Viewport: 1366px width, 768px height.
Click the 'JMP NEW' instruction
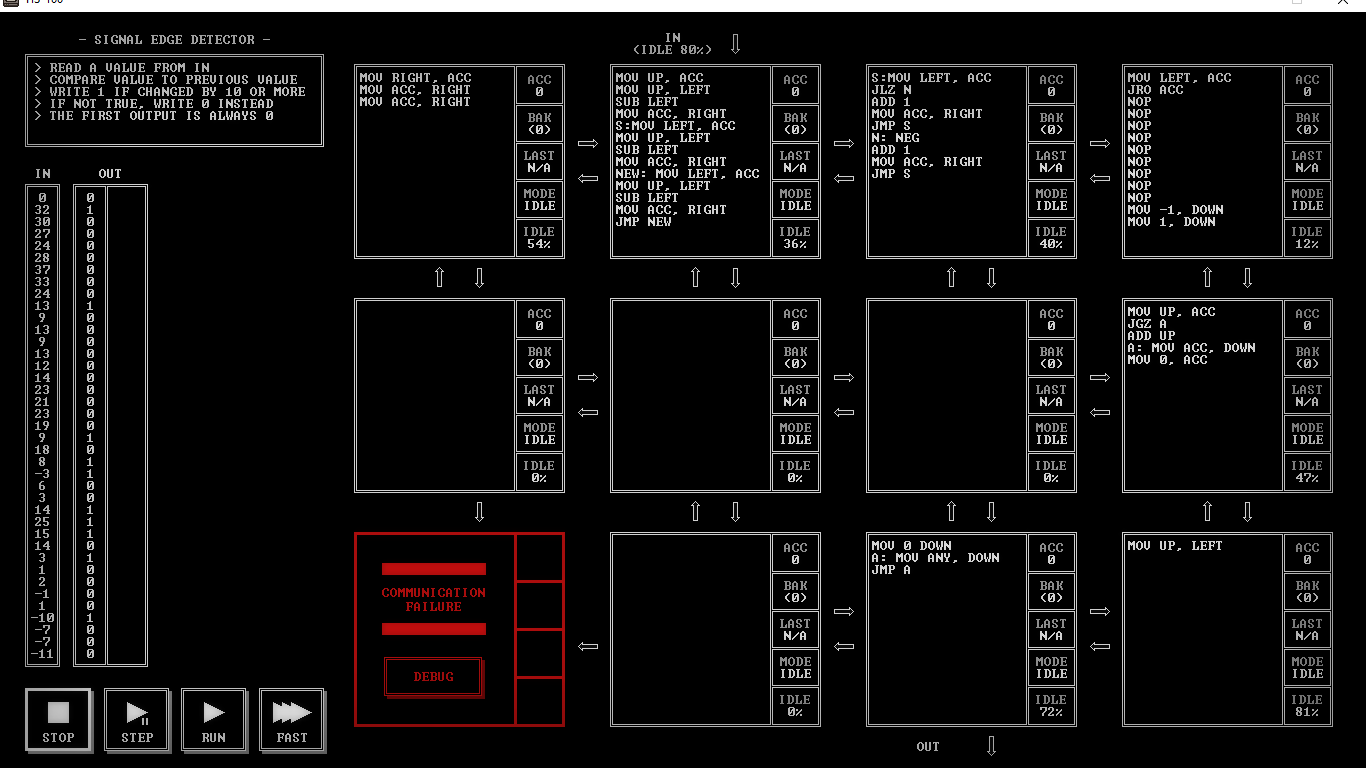[x=643, y=222]
